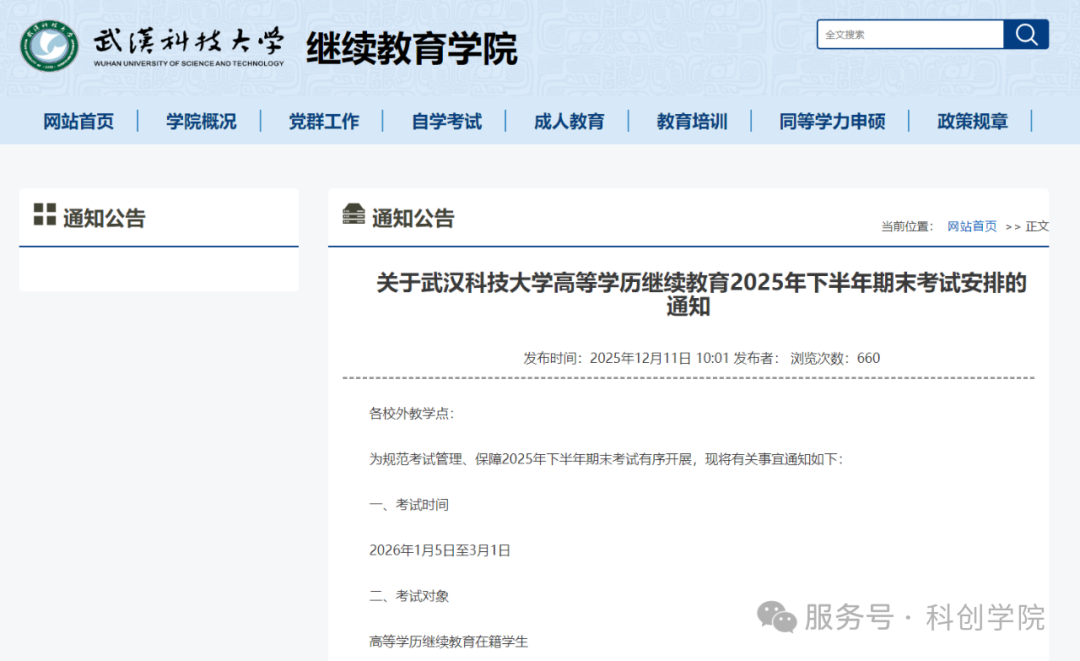Open the 学院概况 navigation menu item

[x=201, y=121]
